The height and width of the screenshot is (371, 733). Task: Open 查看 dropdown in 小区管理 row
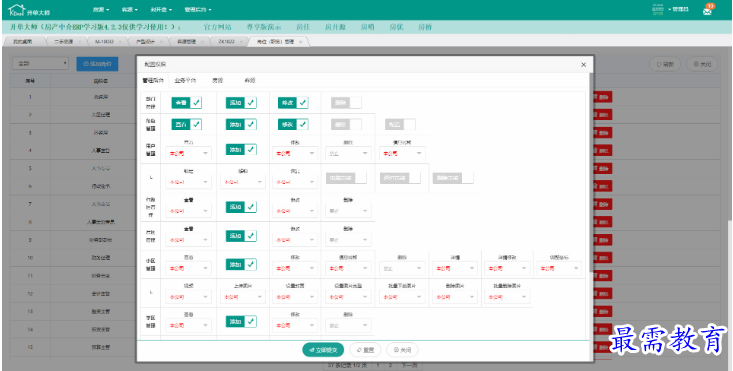coord(188,269)
